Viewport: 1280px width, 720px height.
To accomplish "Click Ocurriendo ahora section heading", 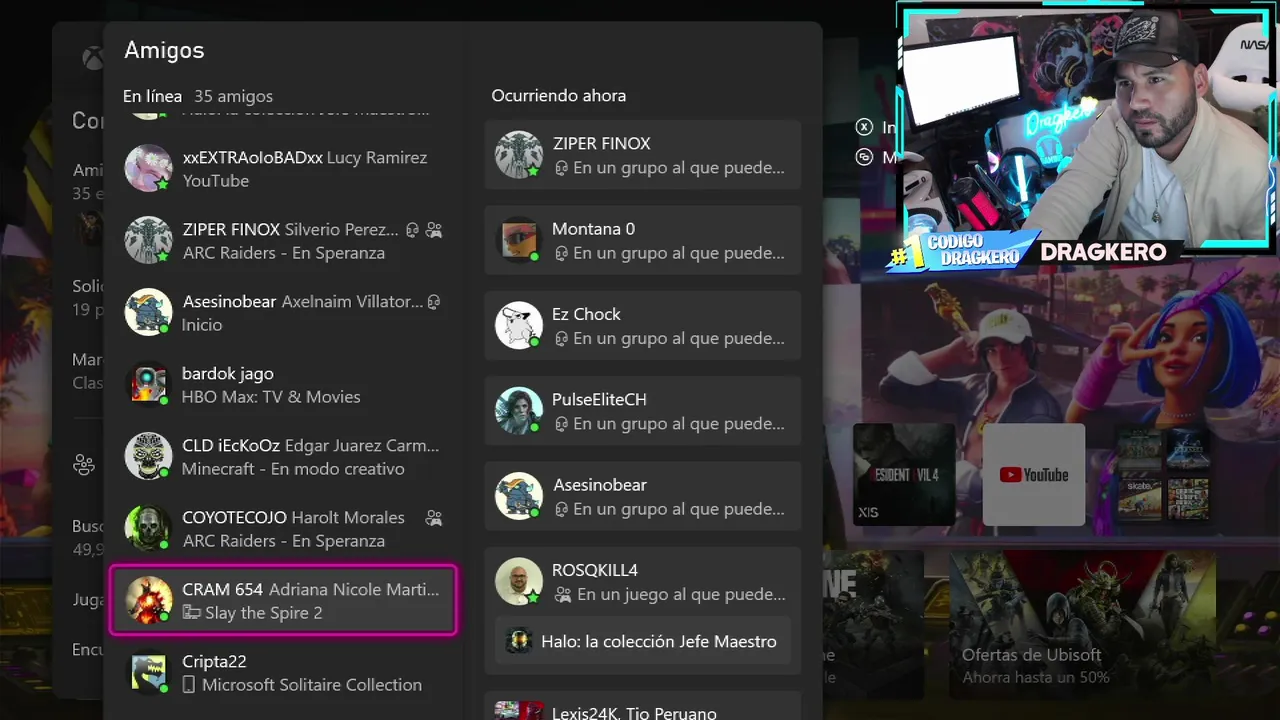I will pos(558,95).
